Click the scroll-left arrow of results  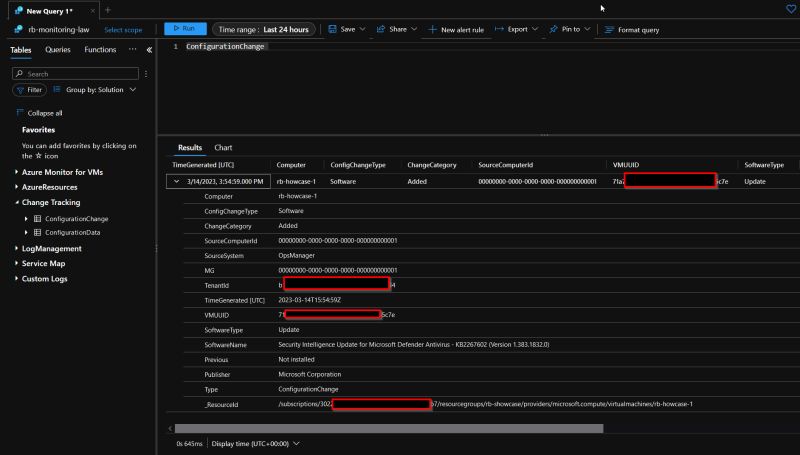170,428
